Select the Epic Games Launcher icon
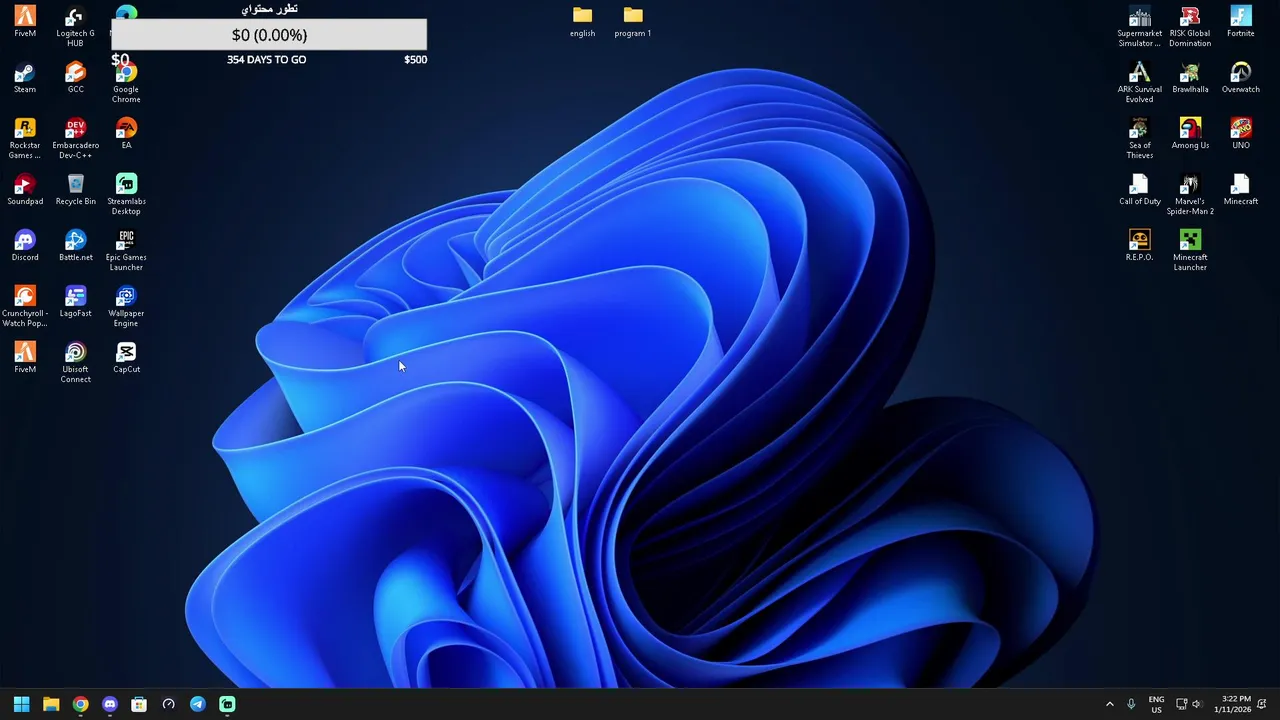 [126, 251]
